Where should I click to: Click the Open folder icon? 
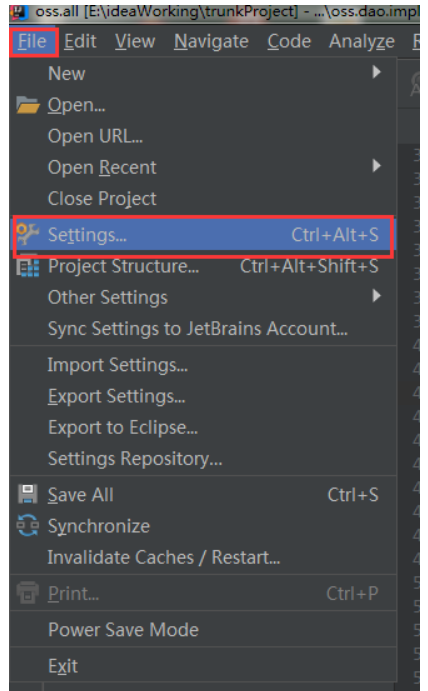coord(28,105)
